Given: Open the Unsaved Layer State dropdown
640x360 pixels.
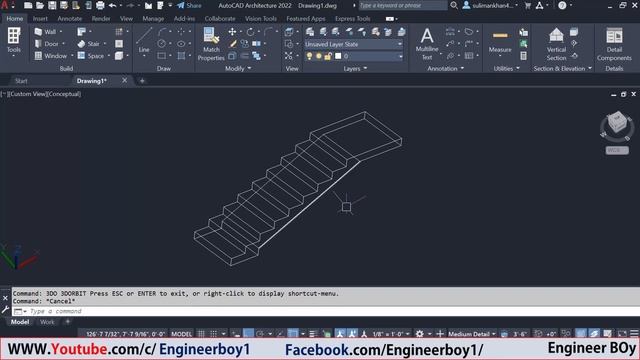Looking at the screenshot, I should point(353,44).
